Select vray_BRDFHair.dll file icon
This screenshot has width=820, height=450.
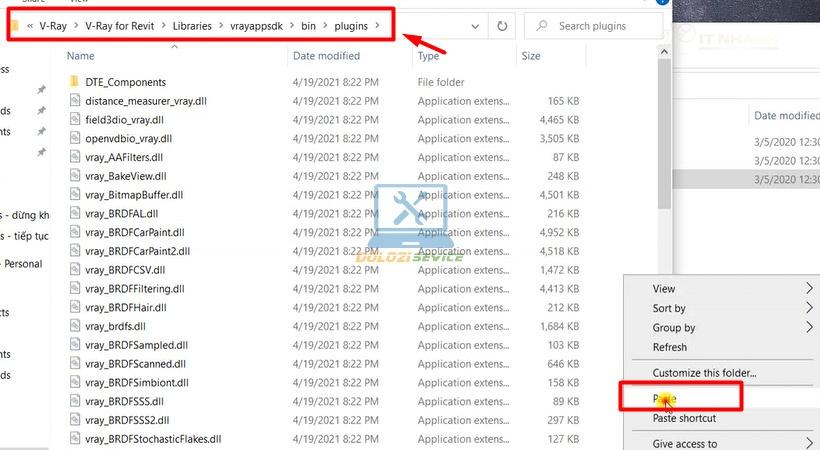(x=75, y=307)
